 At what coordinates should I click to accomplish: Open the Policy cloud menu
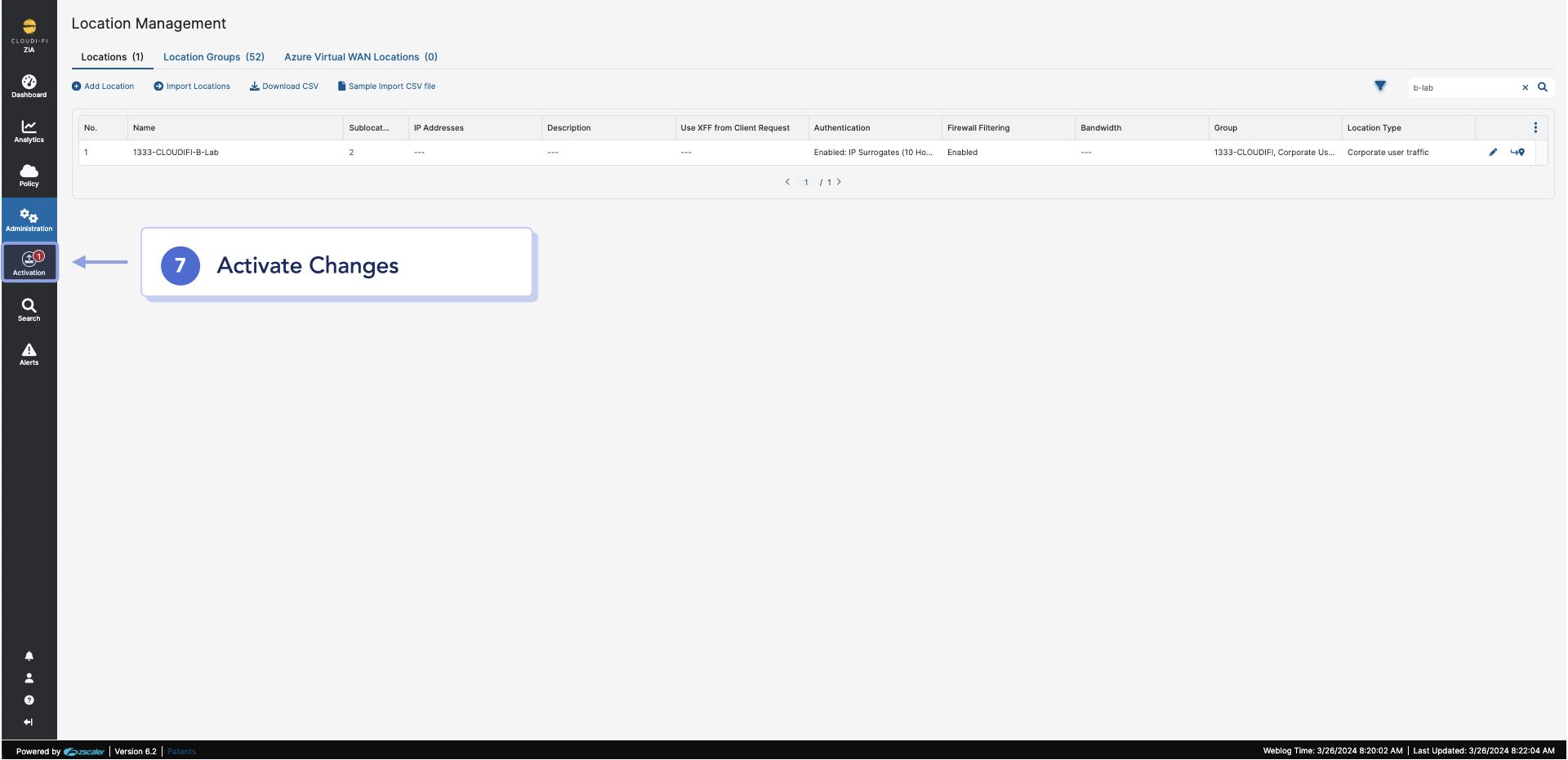(x=29, y=175)
